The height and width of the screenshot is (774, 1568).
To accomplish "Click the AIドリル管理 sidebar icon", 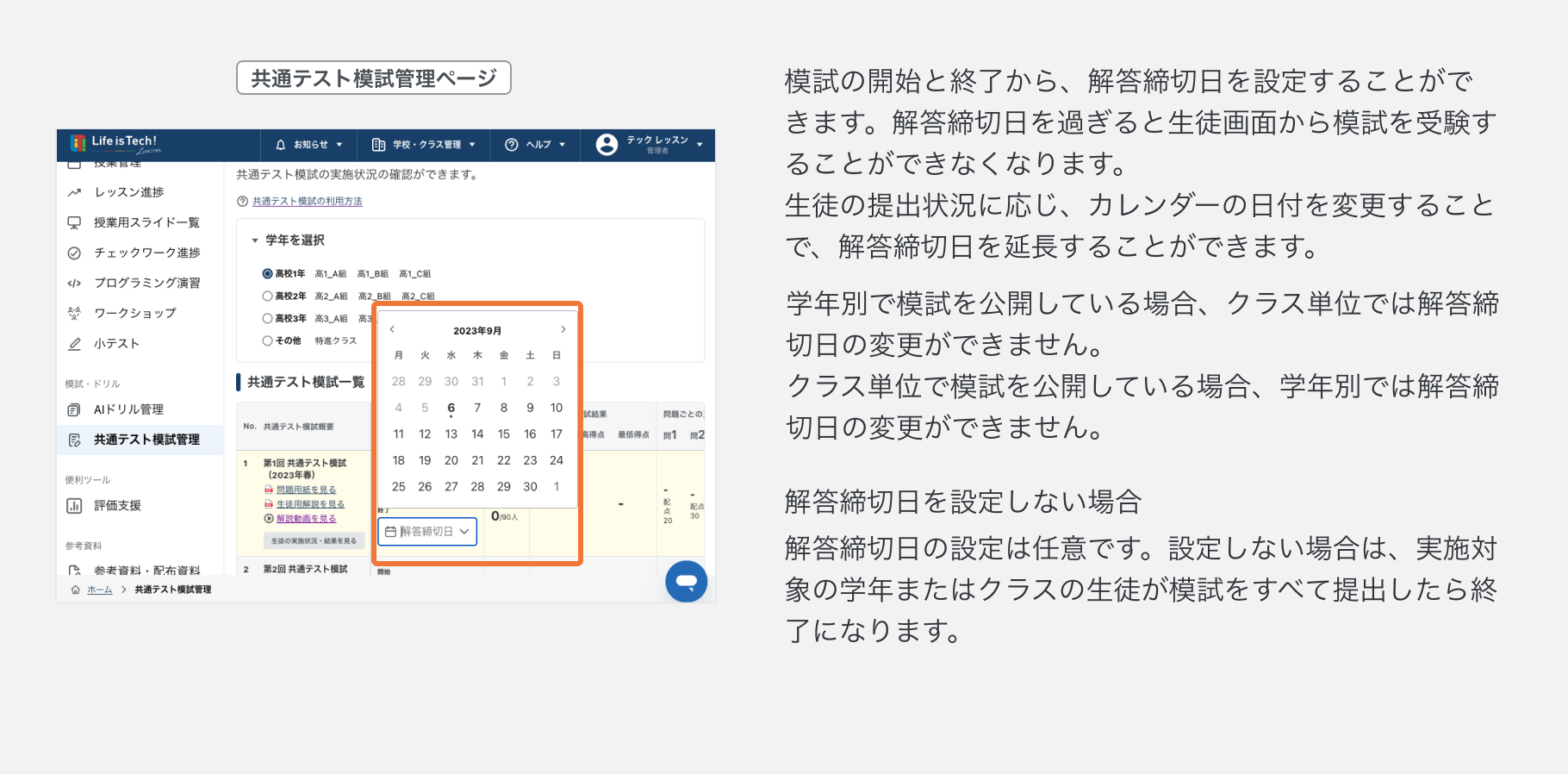I will [x=75, y=409].
